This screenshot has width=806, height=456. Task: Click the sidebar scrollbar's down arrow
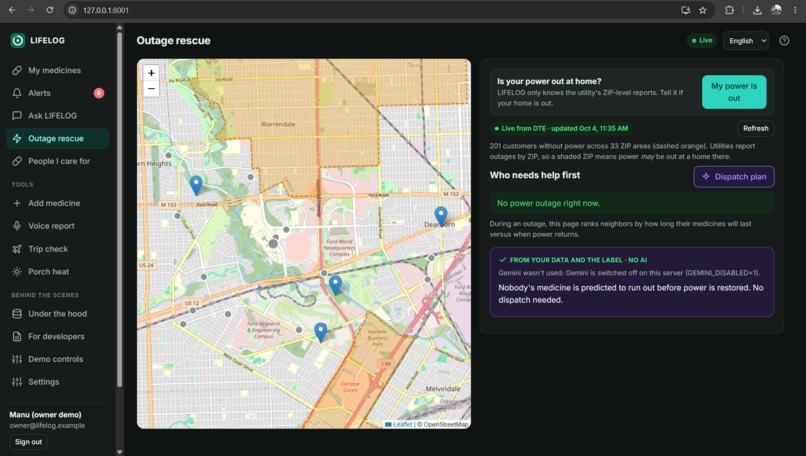119,452
